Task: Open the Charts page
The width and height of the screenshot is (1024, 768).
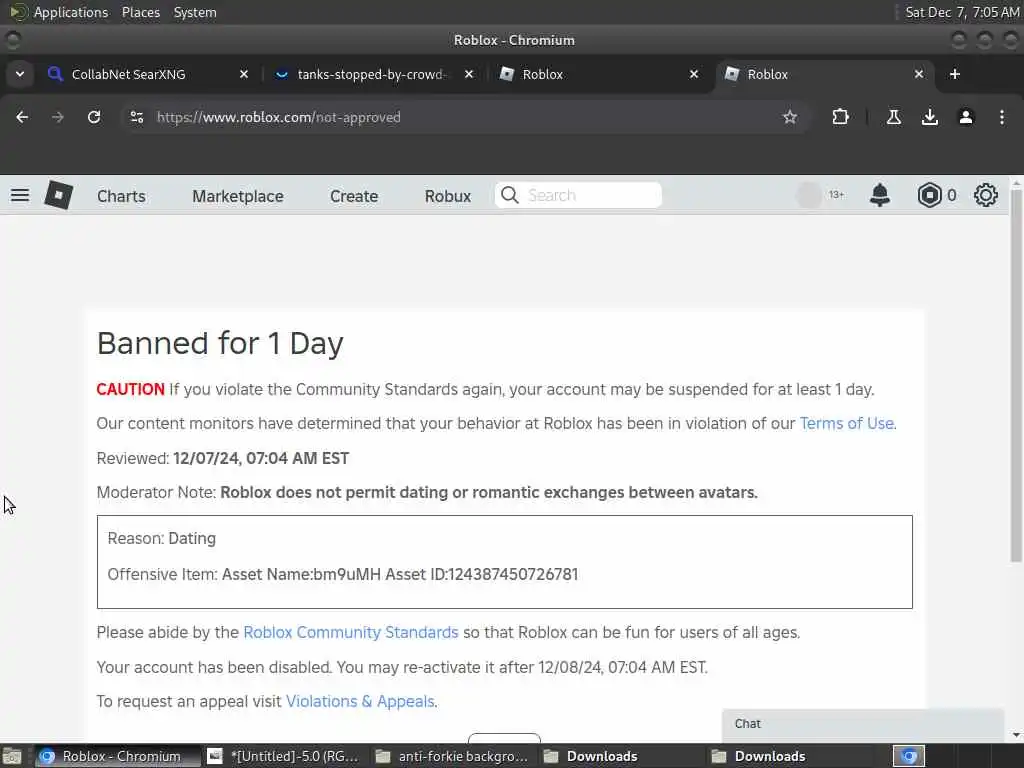Action: [x=121, y=196]
